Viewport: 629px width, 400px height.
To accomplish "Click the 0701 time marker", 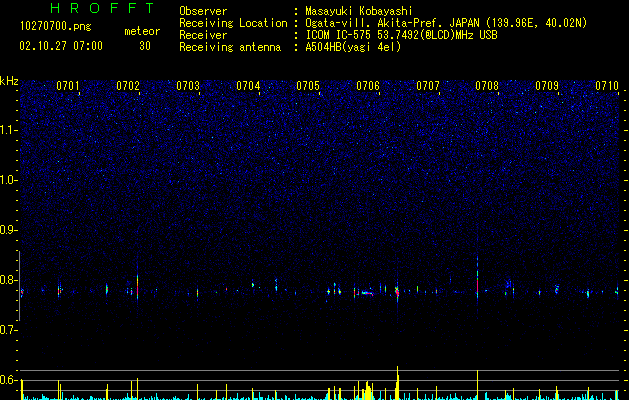I will pyautogui.click(x=67, y=86).
